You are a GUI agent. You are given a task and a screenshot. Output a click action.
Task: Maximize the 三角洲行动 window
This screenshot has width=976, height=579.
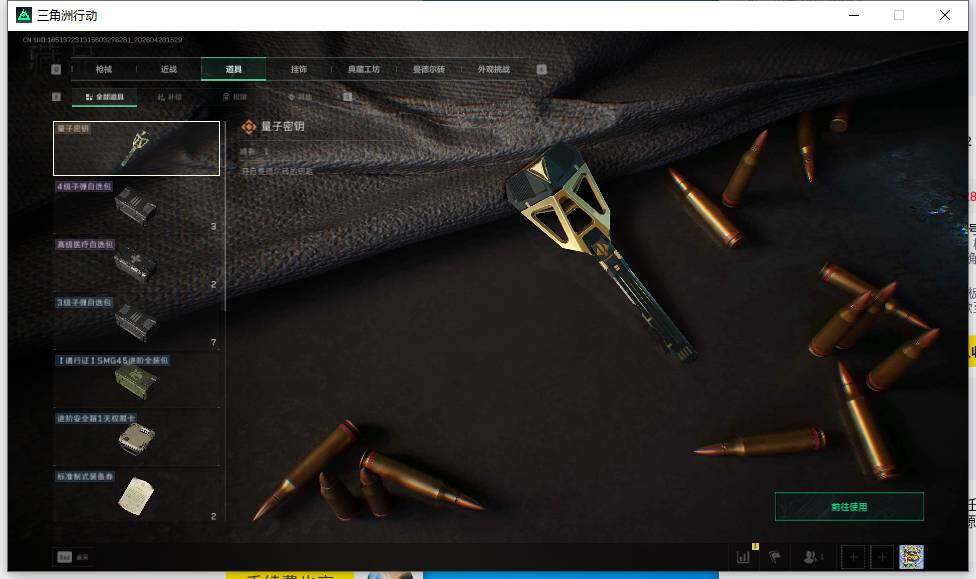pos(899,15)
